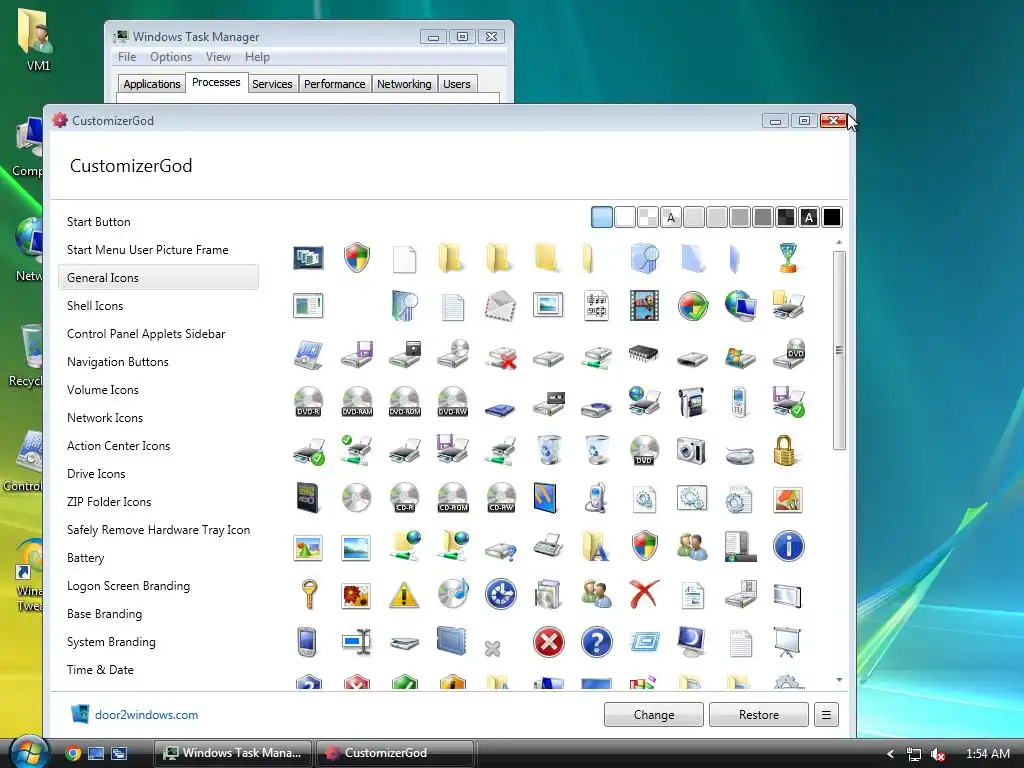
Task: Select the open envelope mail icon
Action: (x=500, y=306)
